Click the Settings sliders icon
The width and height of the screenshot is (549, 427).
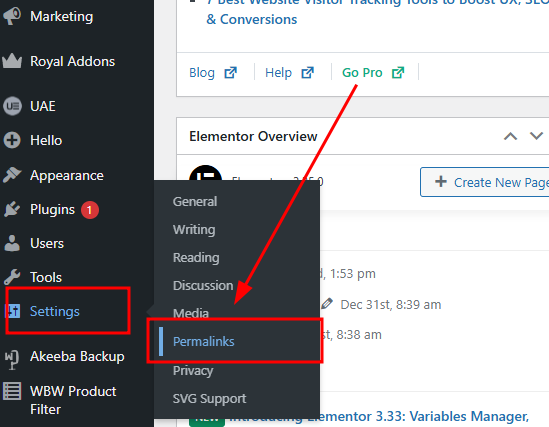pos(13,311)
